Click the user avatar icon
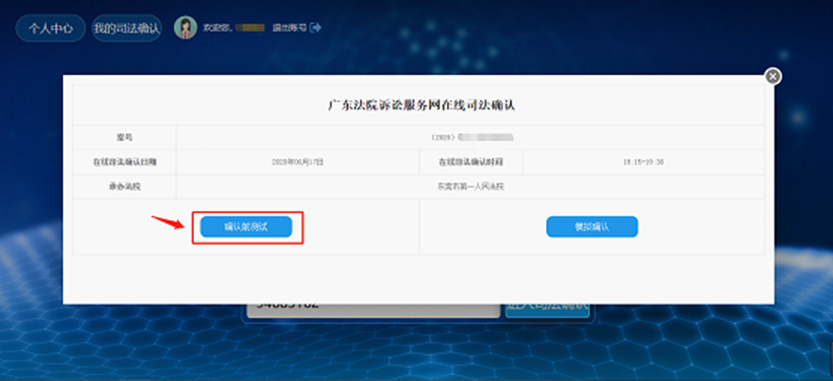Image resolution: width=833 pixels, height=381 pixels. (x=185, y=28)
